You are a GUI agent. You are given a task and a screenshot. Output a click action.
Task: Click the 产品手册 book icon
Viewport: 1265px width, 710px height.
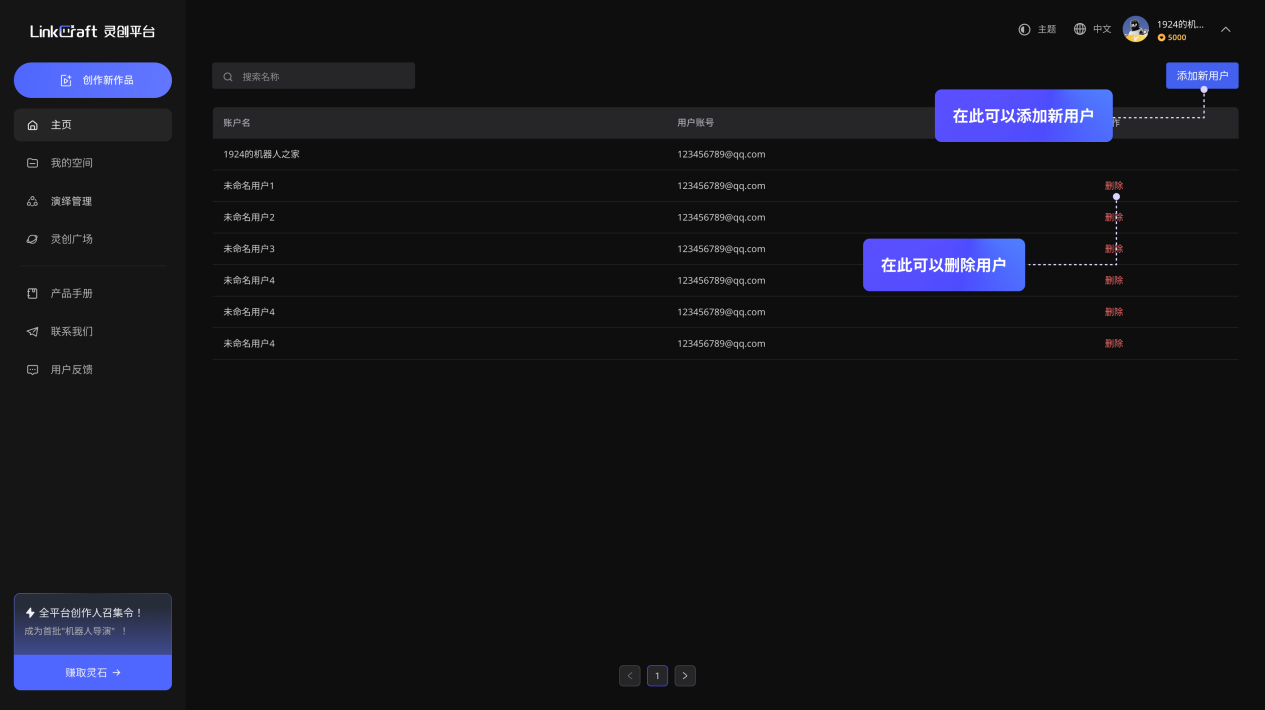(32, 293)
